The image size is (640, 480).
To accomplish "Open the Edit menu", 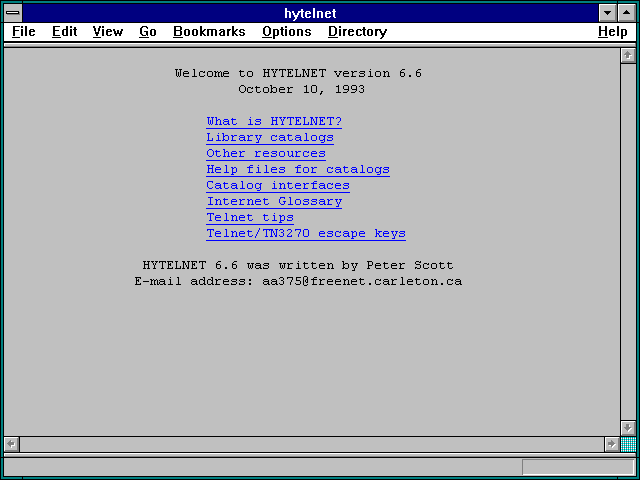I will coord(64,31).
